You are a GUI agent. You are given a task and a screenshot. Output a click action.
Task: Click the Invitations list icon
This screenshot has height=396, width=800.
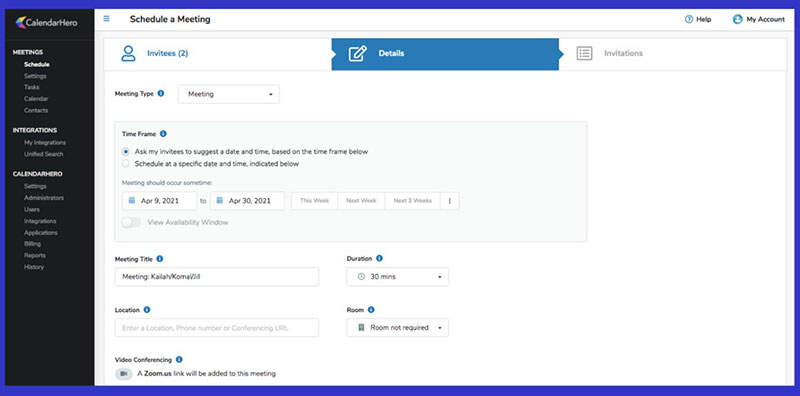(584, 53)
